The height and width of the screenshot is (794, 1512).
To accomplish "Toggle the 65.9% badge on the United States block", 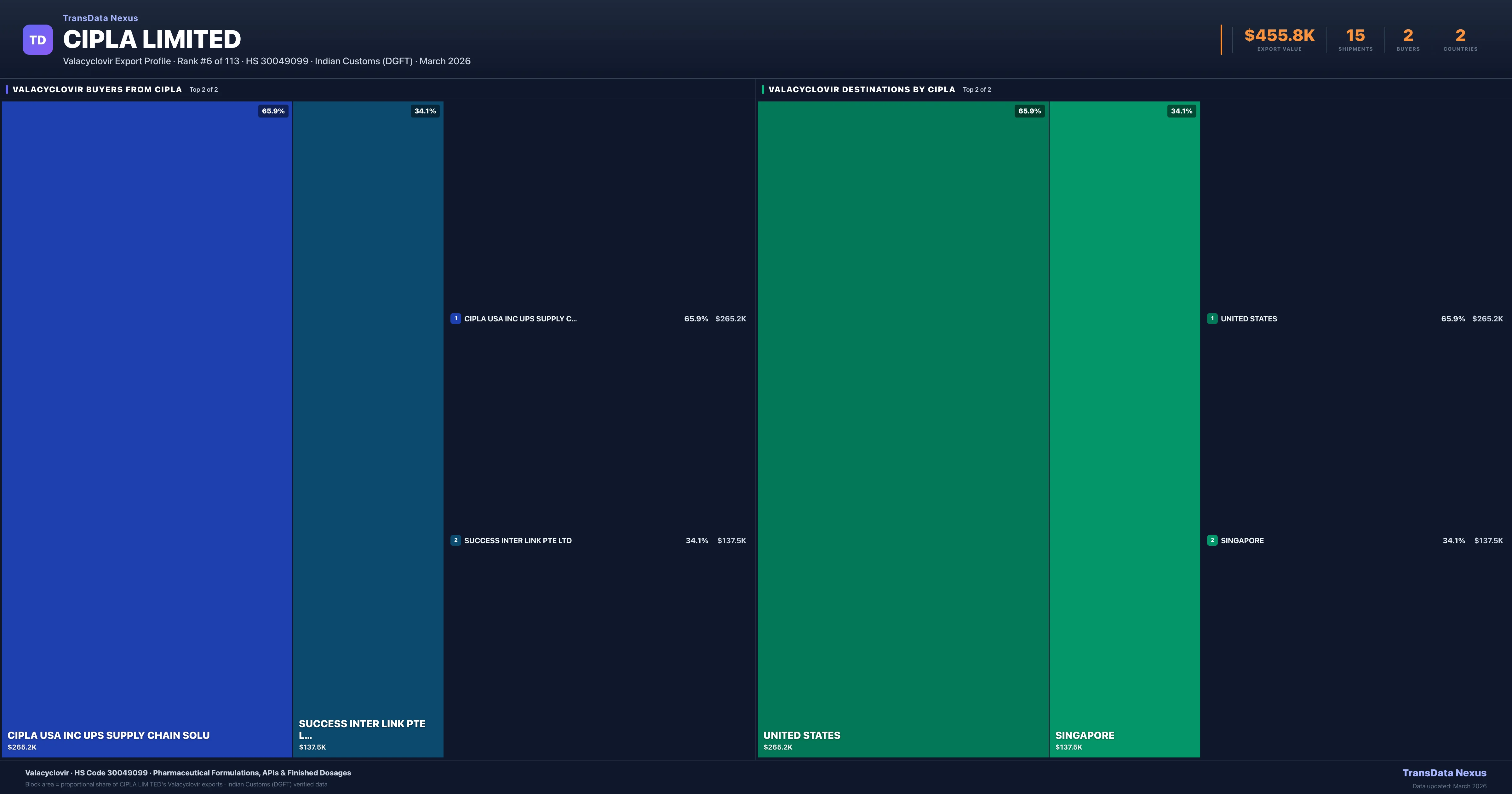I will 1029,110.
